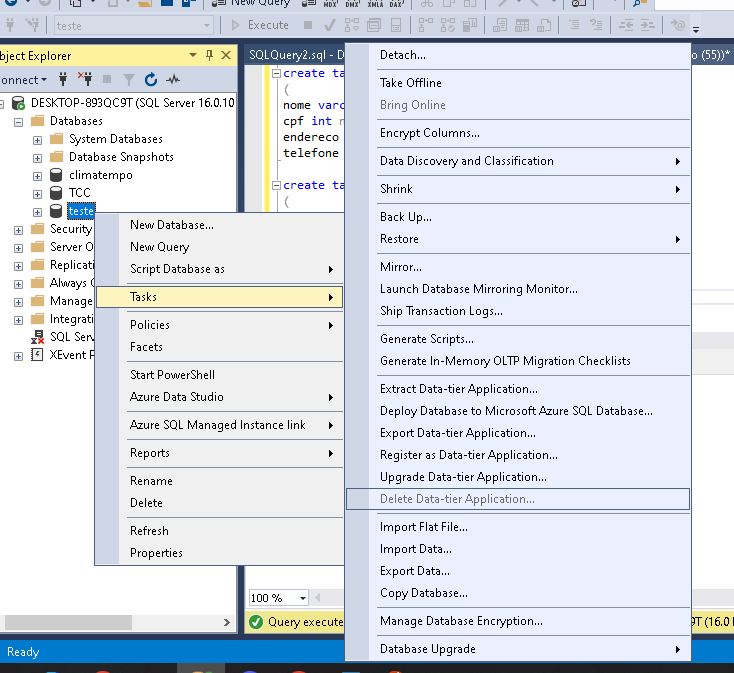Viewport: 734px width, 673px height.
Task: Select the Results to Grid icon
Action: (x=521, y=25)
